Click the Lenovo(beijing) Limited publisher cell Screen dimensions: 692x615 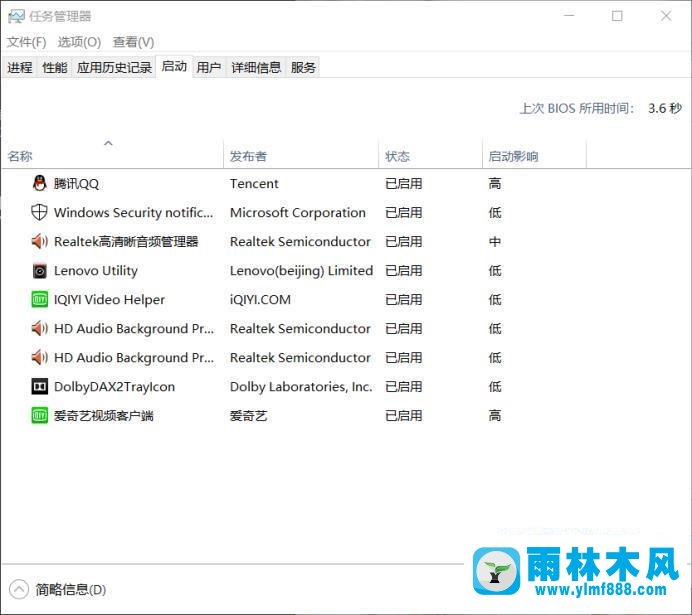pos(301,270)
